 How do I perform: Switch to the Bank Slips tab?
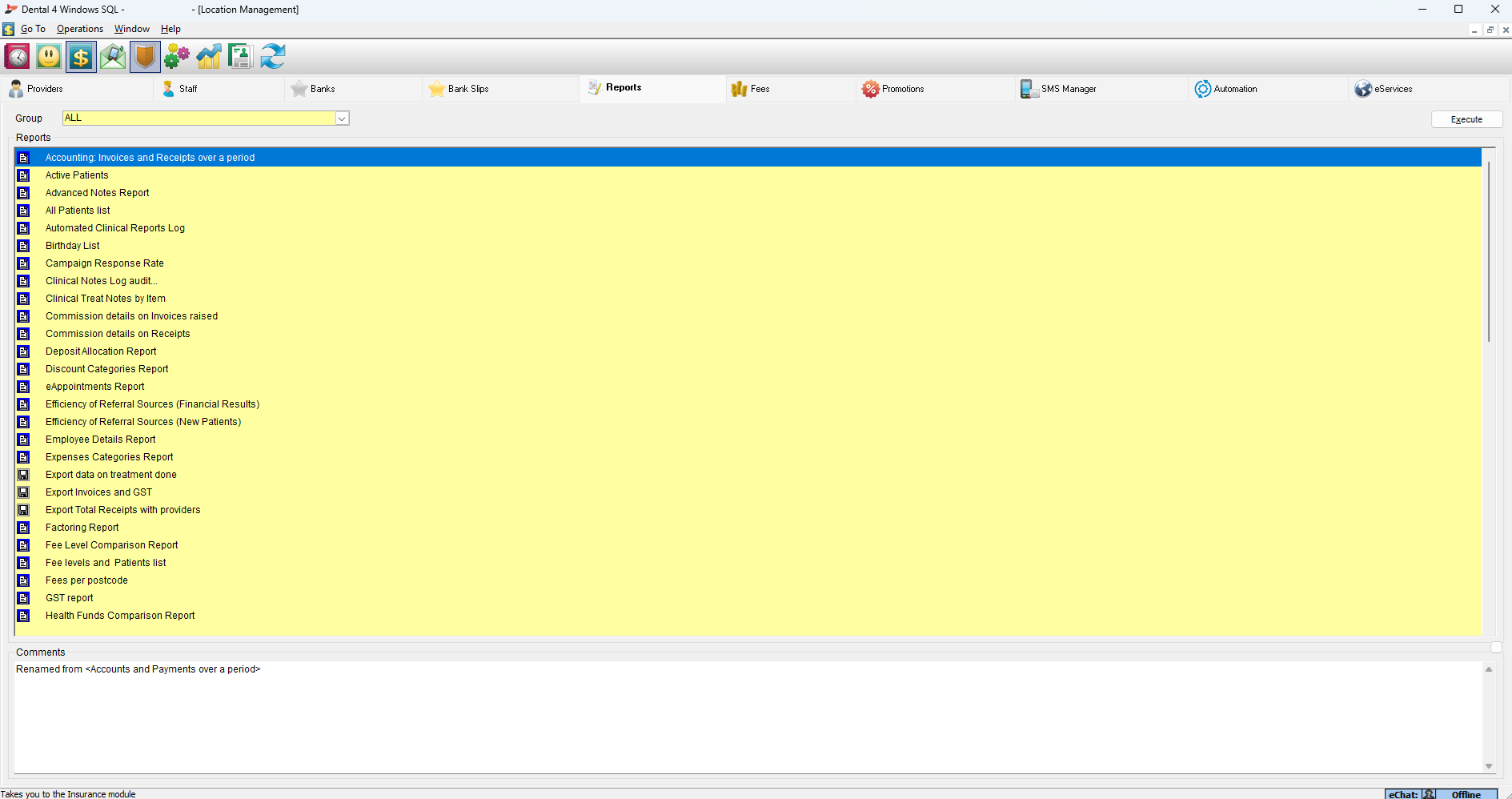pyautogui.click(x=467, y=89)
